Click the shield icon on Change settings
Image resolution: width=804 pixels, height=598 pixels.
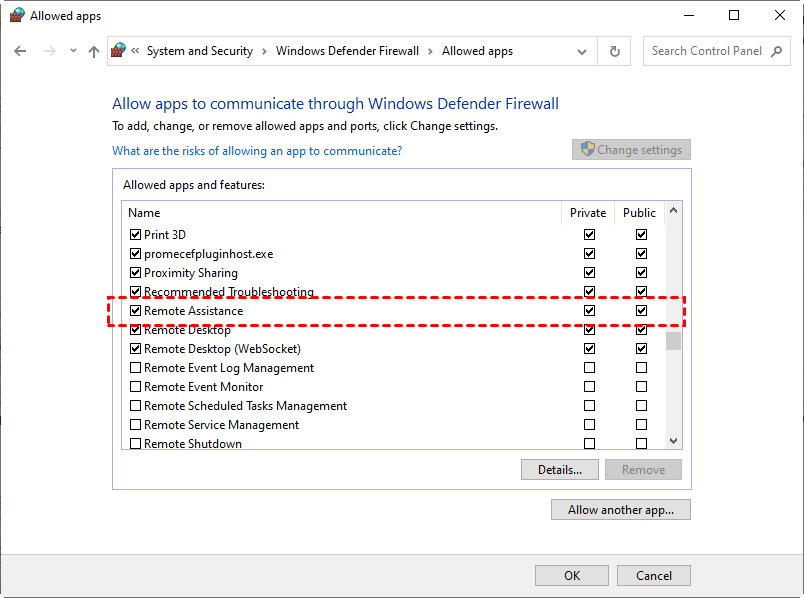click(588, 149)
